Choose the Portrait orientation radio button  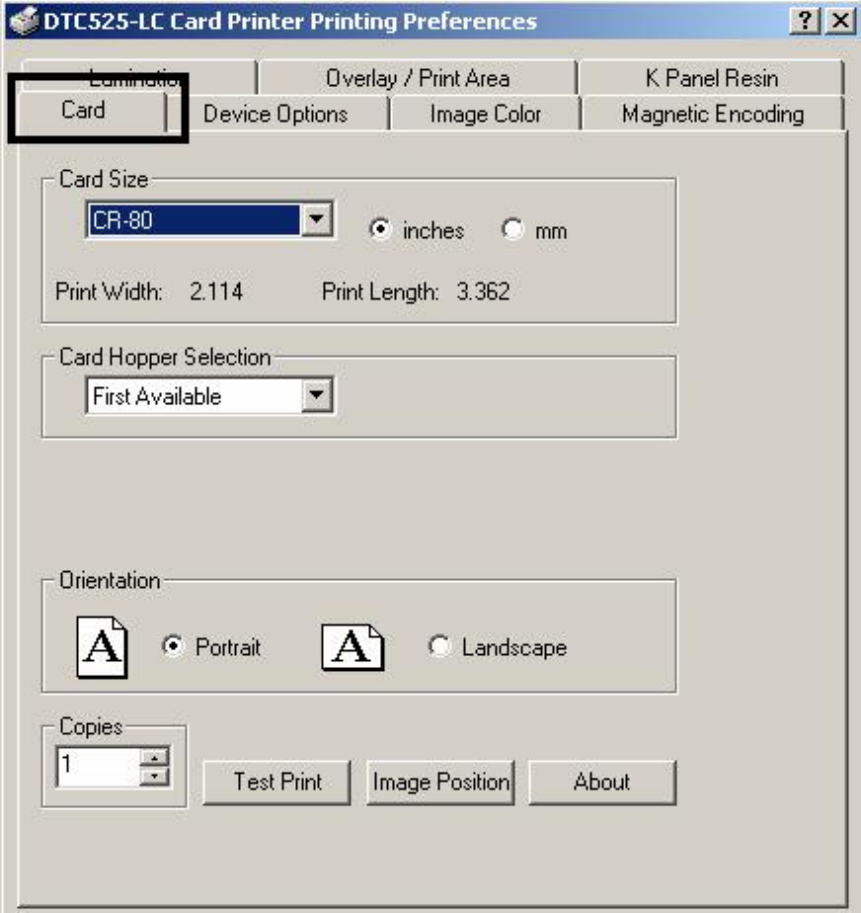173,646
